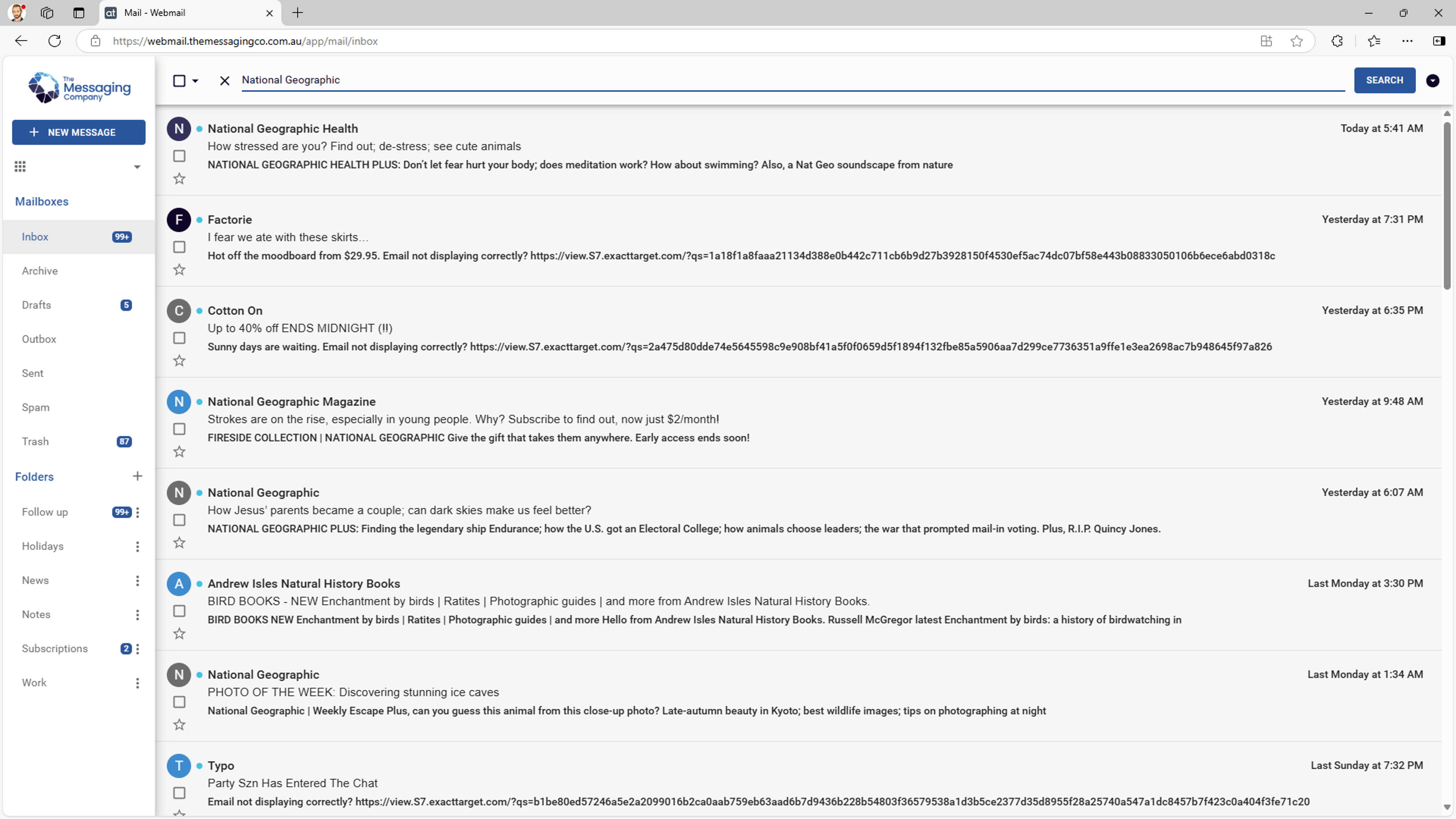Star the Andrew Isles Natural History Books email
The height and width of the screenshot is (819, 1456).
point(179,634)
